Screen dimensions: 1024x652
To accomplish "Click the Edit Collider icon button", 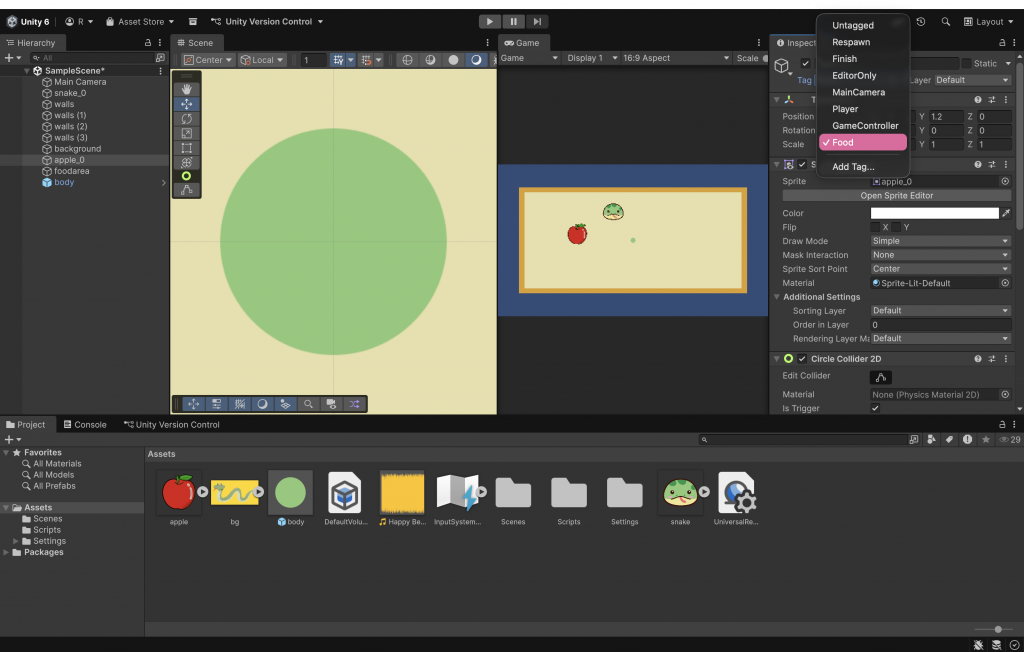I will pos(880,377).
